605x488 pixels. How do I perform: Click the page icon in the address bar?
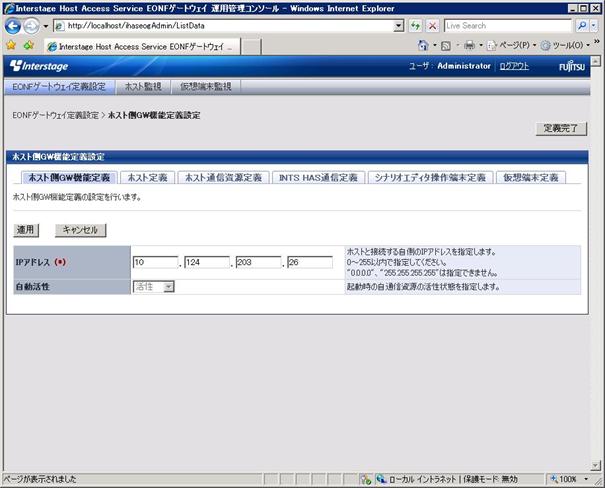point(59,26)
